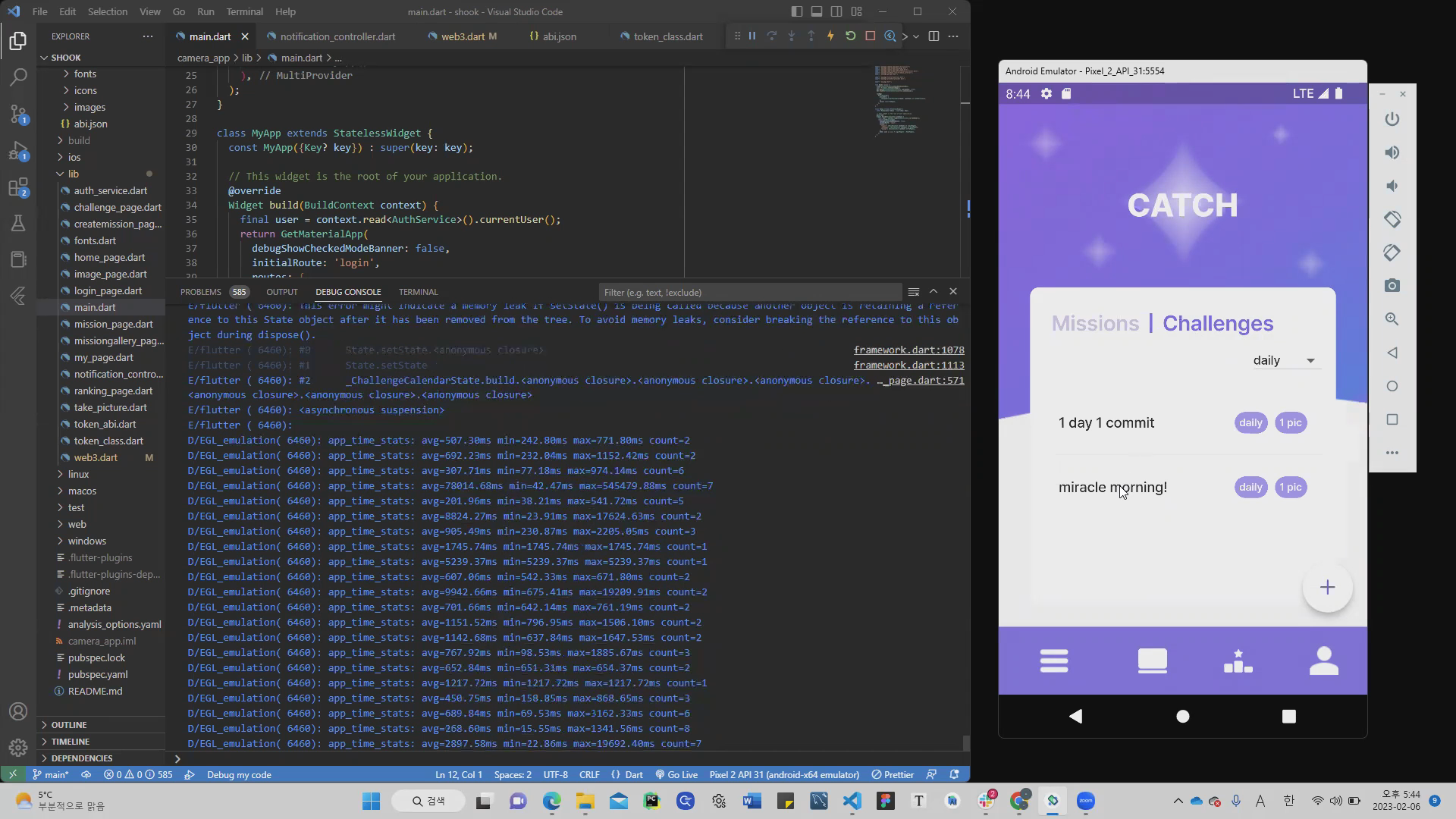Collapse the SHOOK explorer root

pos(66,58)
